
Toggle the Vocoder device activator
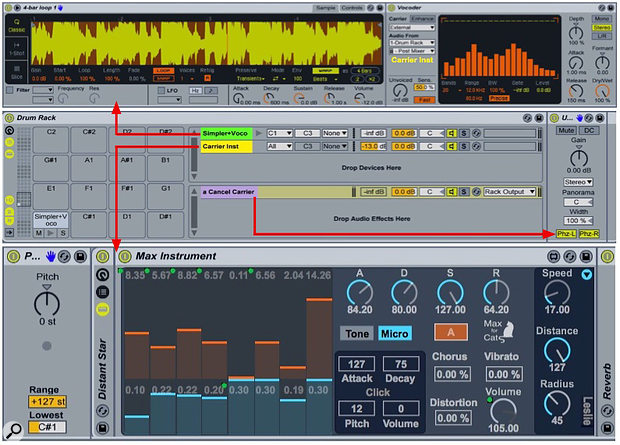click(x=391, y=8)
